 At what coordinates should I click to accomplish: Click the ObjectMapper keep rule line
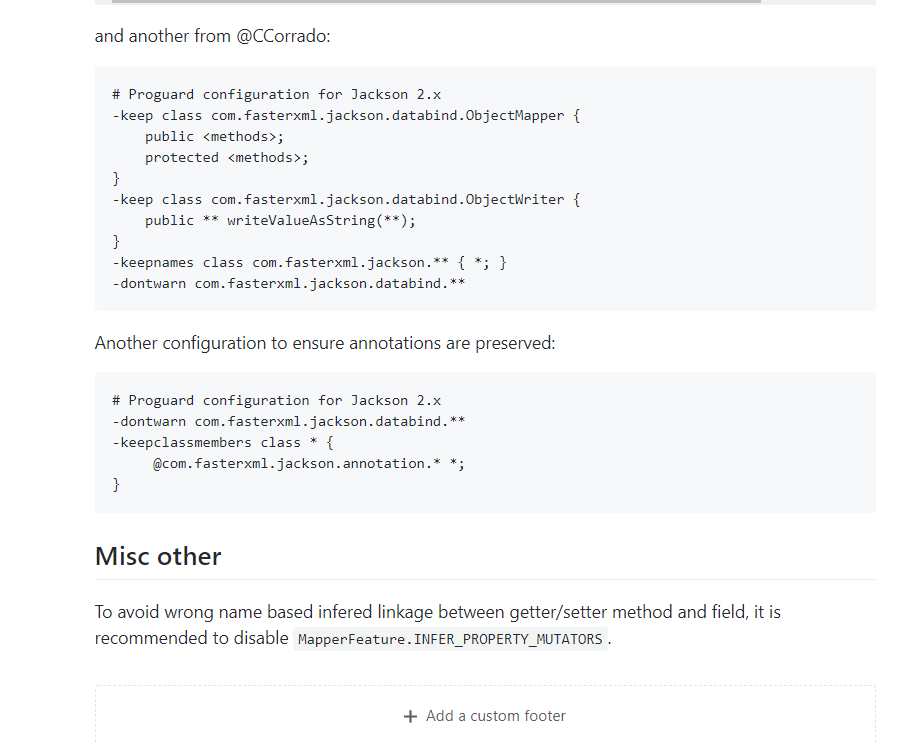point(345,115)
